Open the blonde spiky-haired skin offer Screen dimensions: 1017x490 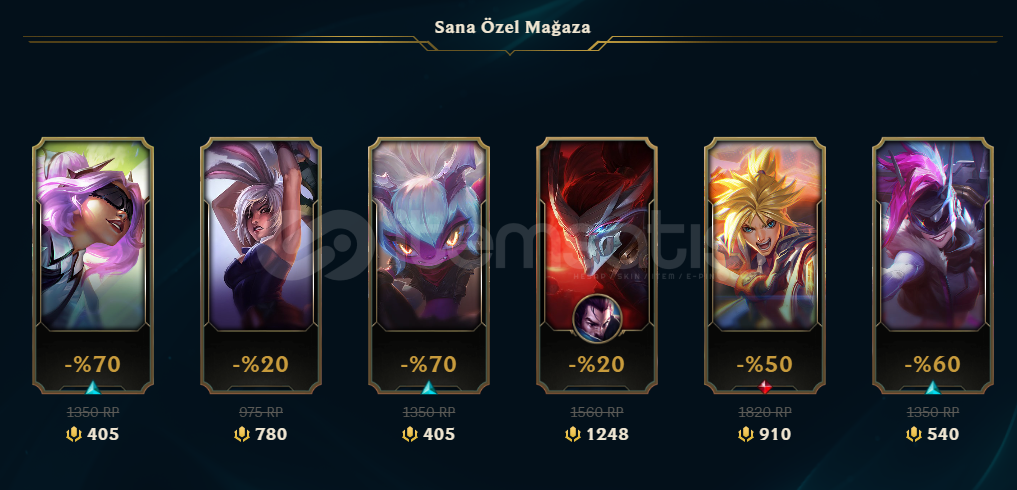[x=765, y=265]
